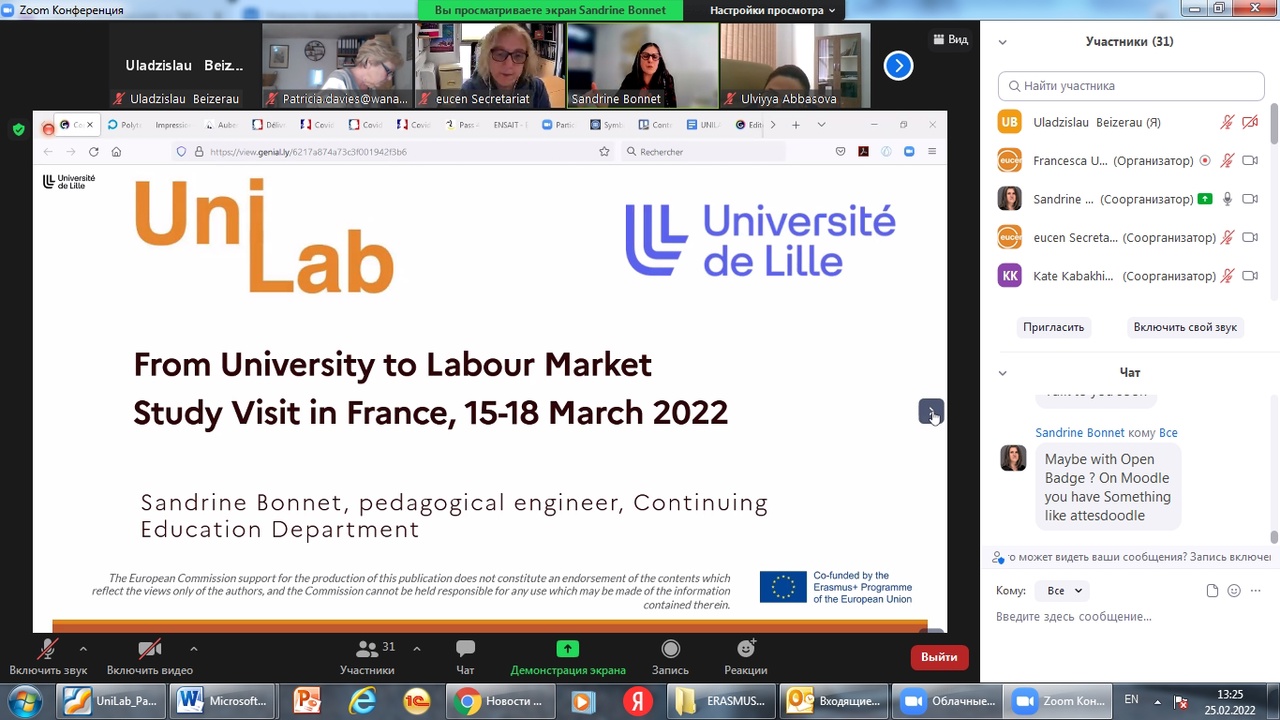Click the next slide arrow on shared presentation
The width and height of the screenshot is (1280, 720).
pos(931,411)
